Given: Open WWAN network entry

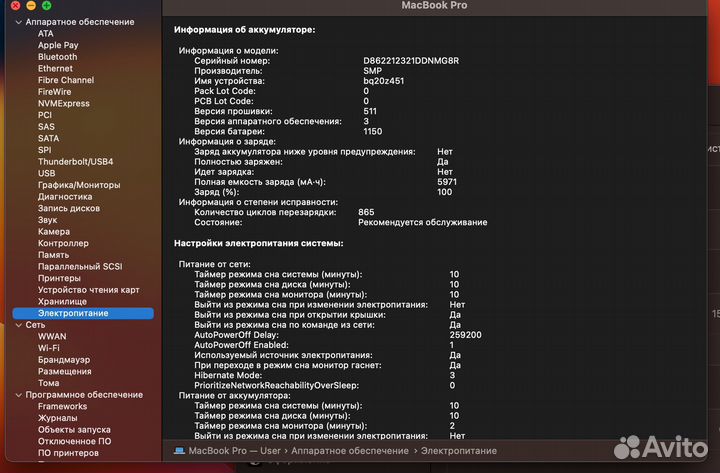Looking at the screenshot, I should pyautogui.click(x=52, y=337).
